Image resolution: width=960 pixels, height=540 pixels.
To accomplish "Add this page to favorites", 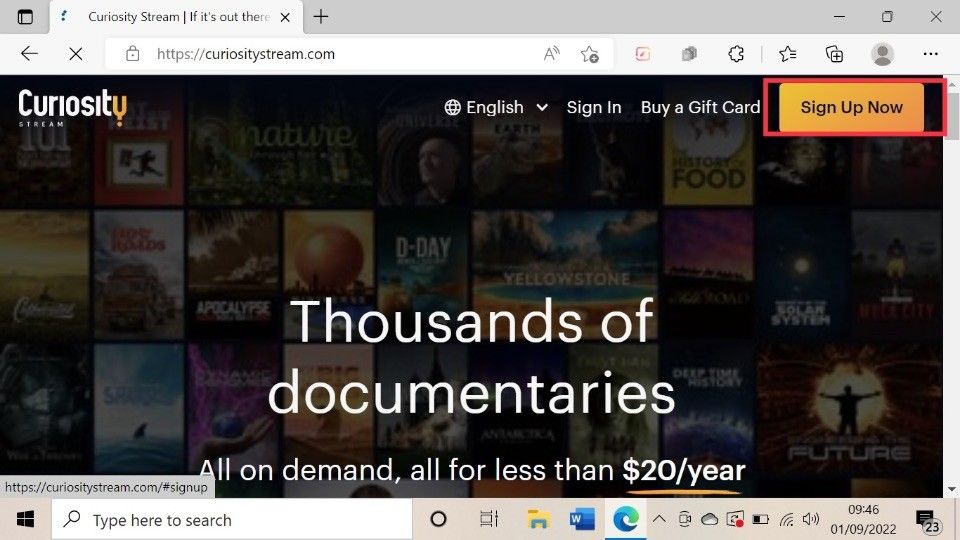I will pyautogui.click(x=590, y=54).
